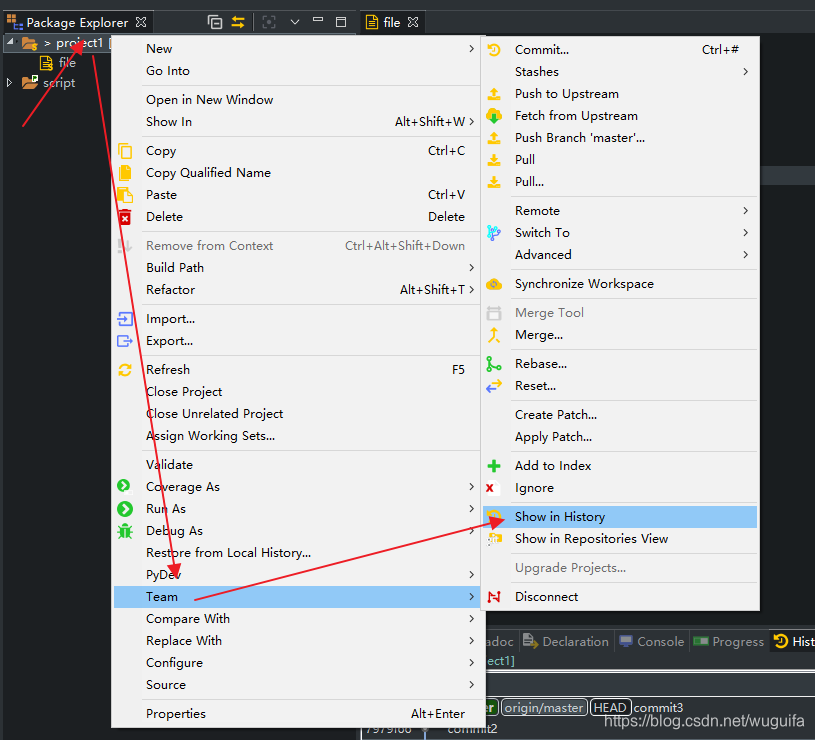Viewport: 815px width, 740px height.
Task: Click the Commit icon in Team submenu
Action: [x=494, y=50]
